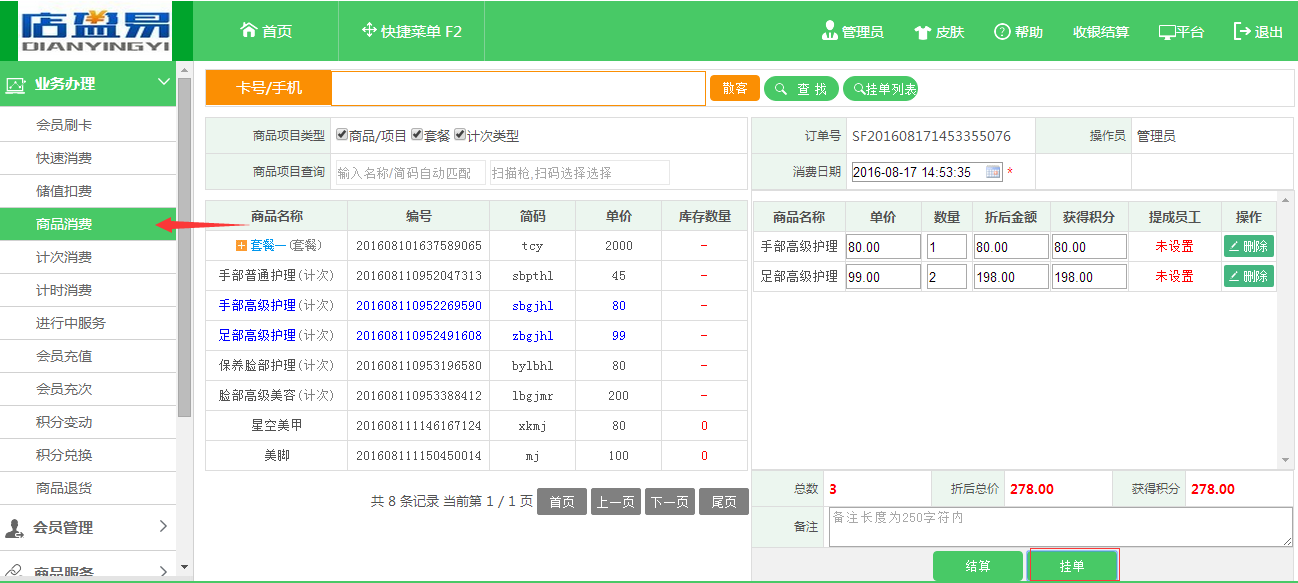Edit 单价 field for 足部高级护理

pyautogui.click(x=883, y=276)
